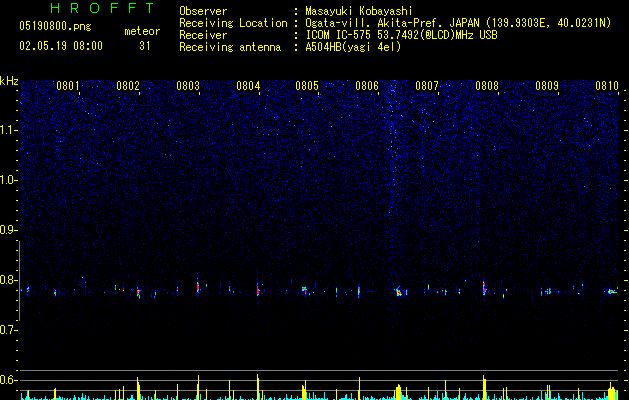Click the Observer label

203,11
